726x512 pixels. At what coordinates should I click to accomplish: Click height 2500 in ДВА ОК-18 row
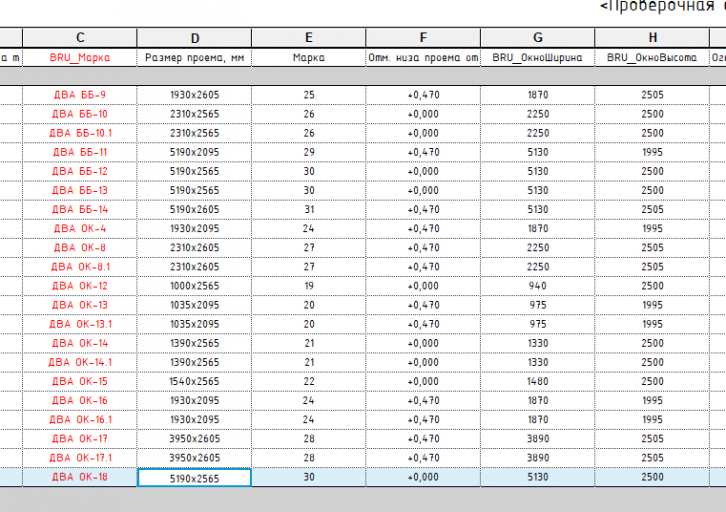(x=652, y=477)
